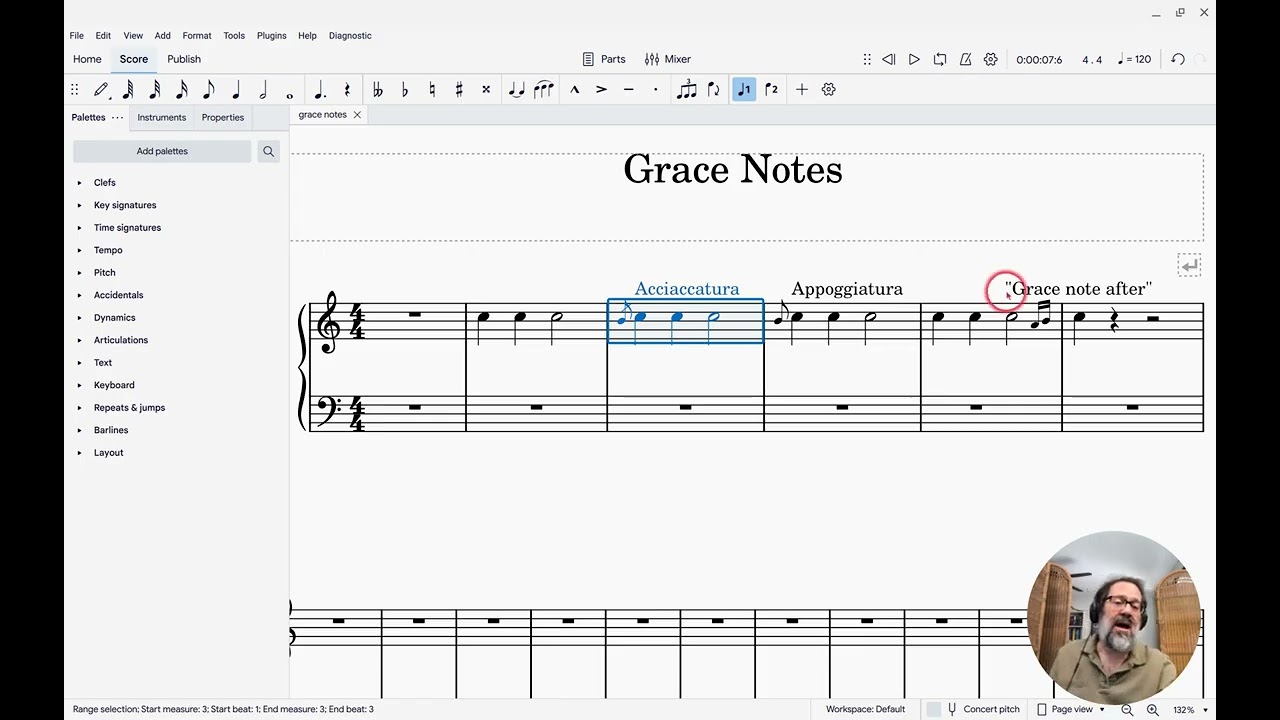This screenshot has width=1280, height=720.
Task: Open the Parts dialog
Action: [604, 59]
